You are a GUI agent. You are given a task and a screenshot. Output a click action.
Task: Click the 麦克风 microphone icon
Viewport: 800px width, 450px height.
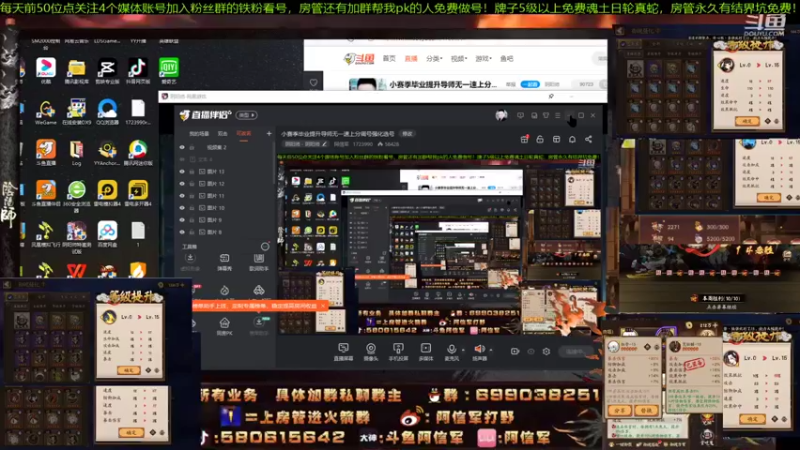[451, 349]
